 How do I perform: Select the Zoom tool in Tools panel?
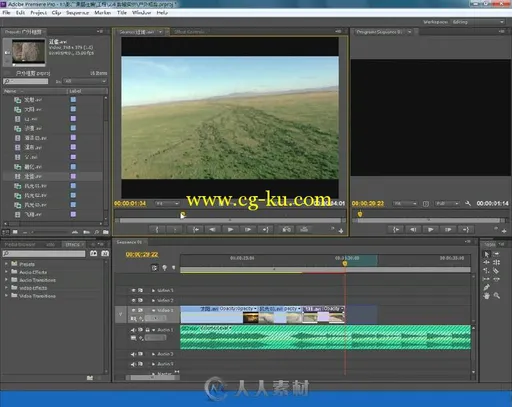(496, 295)
